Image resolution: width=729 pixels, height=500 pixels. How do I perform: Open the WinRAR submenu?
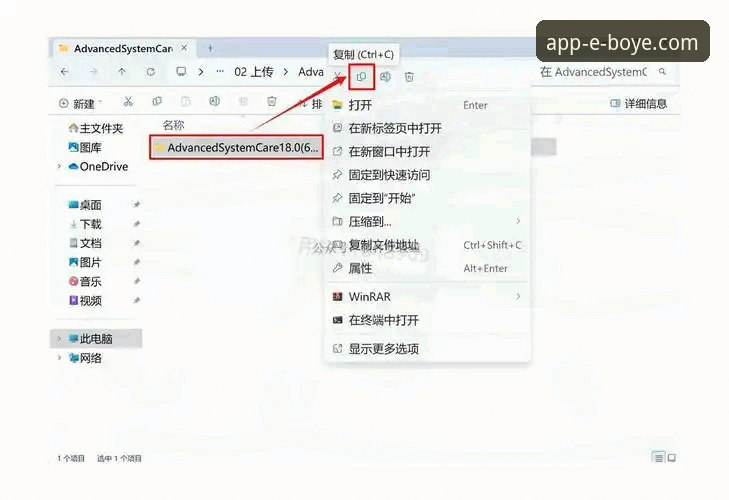pos(428,296)
